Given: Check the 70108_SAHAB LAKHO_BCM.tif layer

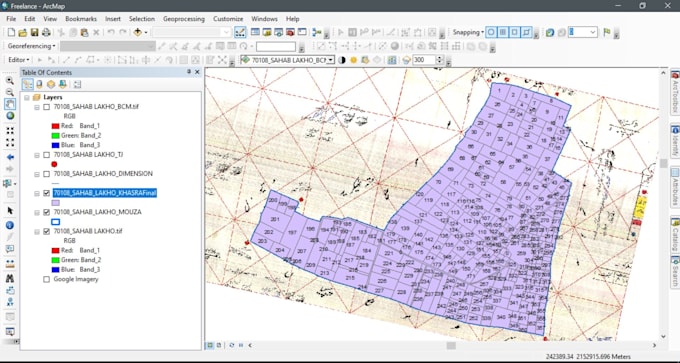Looking at the screenshot, I should pos(47,107).
